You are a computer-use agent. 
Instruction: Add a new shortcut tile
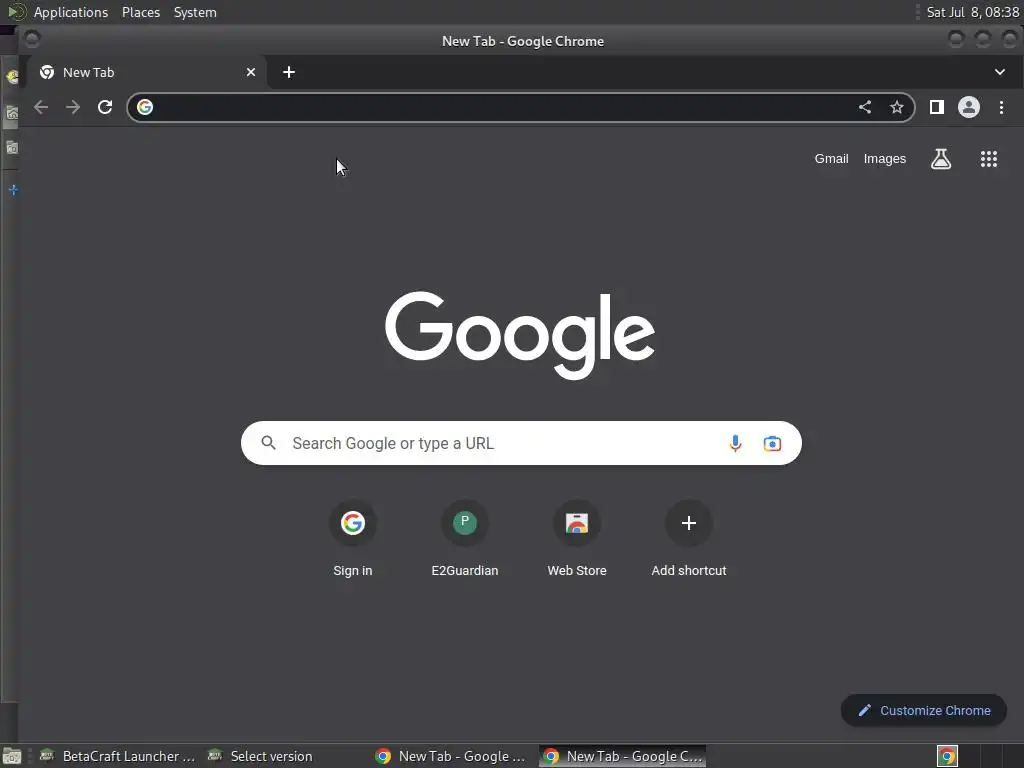tap(689, 540)
